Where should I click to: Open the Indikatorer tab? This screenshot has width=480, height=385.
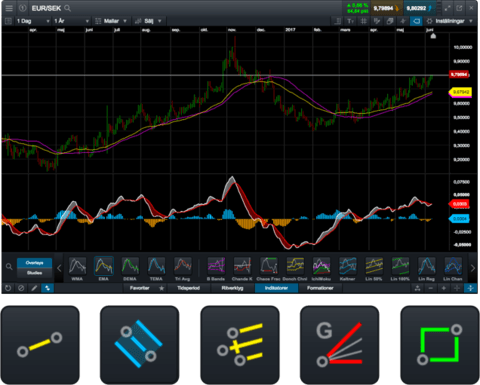[x=276, y=288]
